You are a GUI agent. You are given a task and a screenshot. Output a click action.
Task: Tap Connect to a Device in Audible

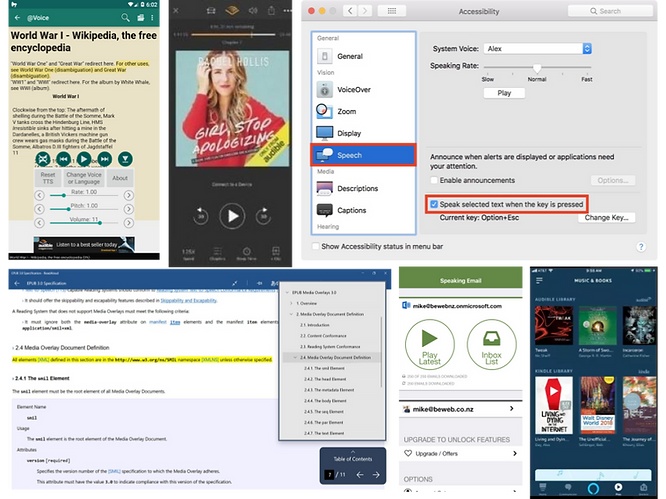232,184
